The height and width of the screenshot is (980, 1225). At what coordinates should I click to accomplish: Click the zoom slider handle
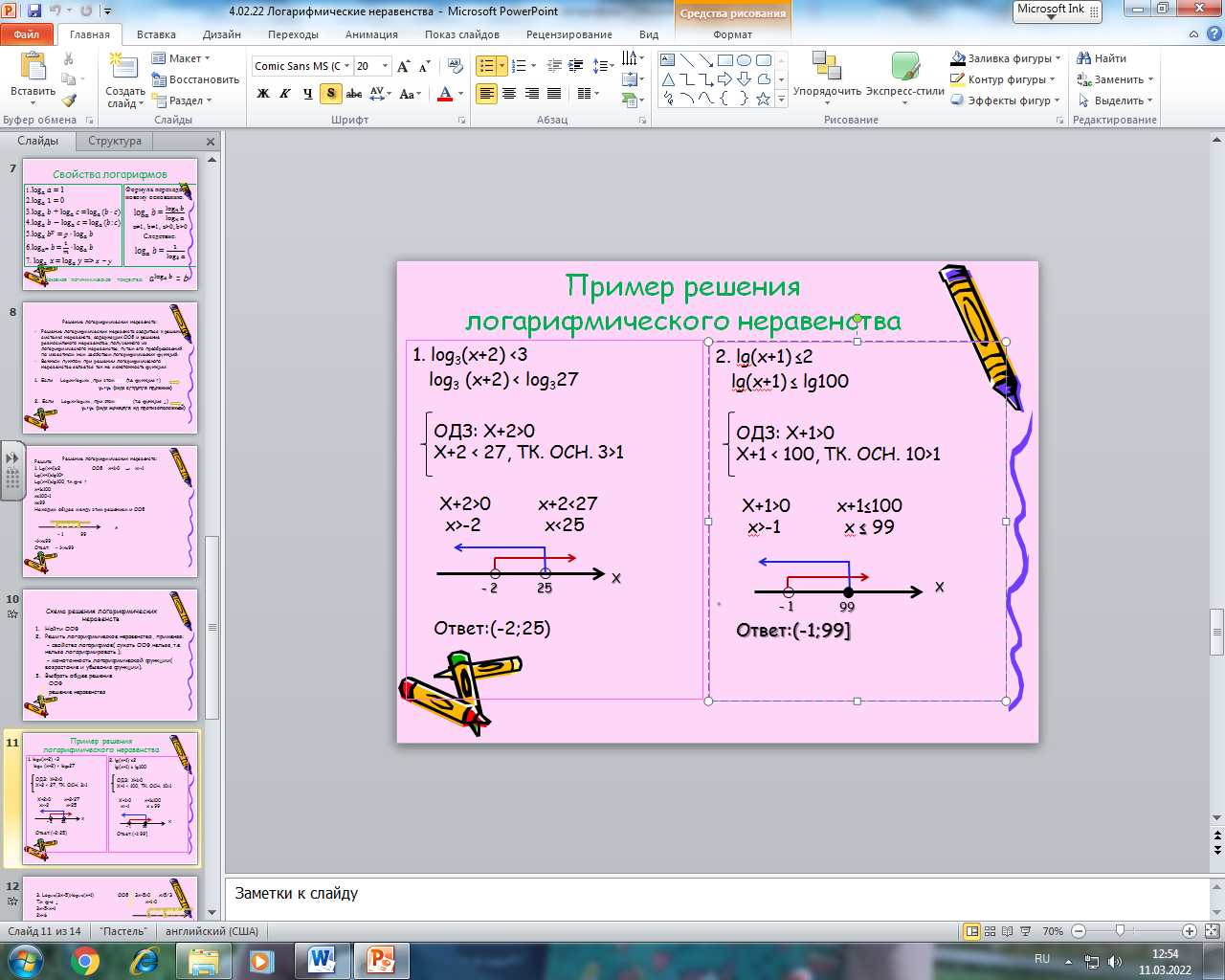click(1120, 931)
